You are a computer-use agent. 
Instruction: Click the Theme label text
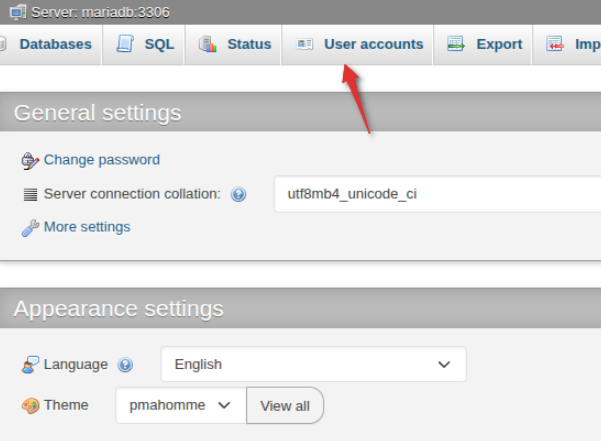point(66,405)
